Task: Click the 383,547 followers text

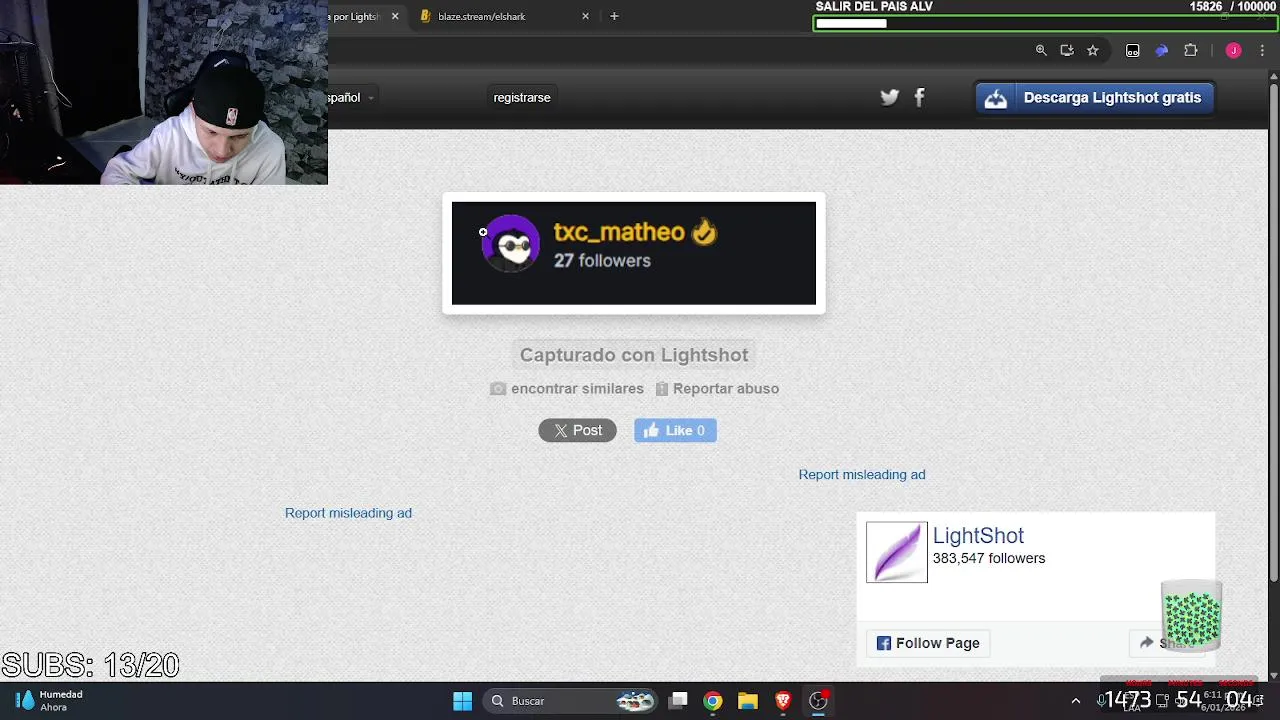Action: [x=989, y=558]
